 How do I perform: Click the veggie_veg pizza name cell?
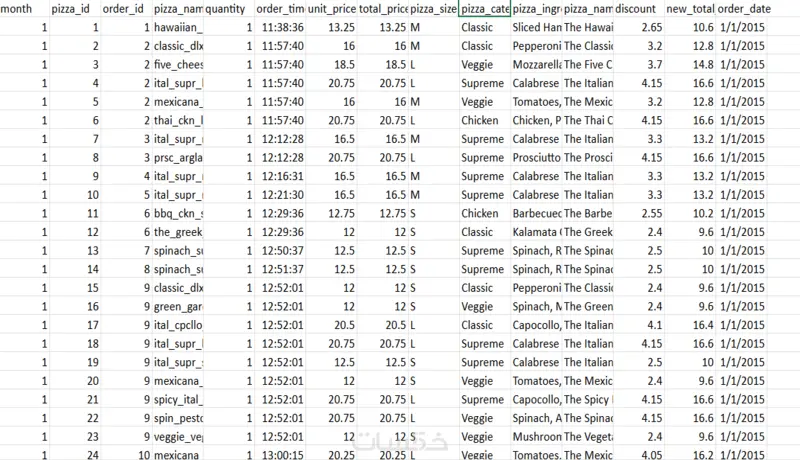[x=178, y=437]
